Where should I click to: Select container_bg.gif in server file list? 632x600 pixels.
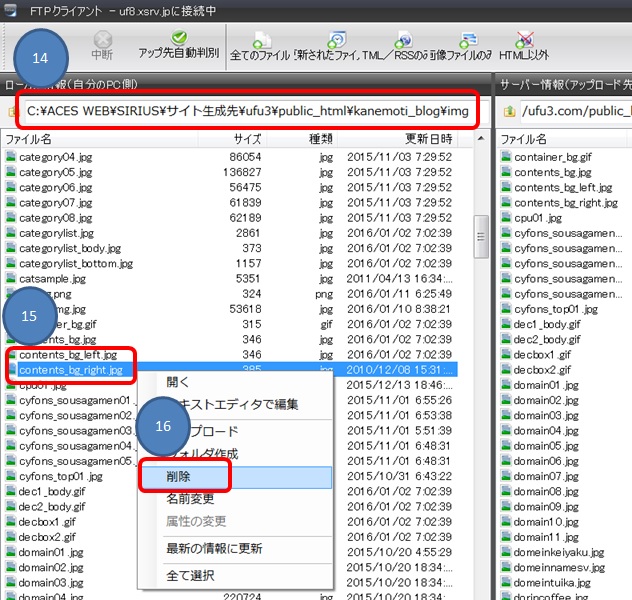point(555,157)
